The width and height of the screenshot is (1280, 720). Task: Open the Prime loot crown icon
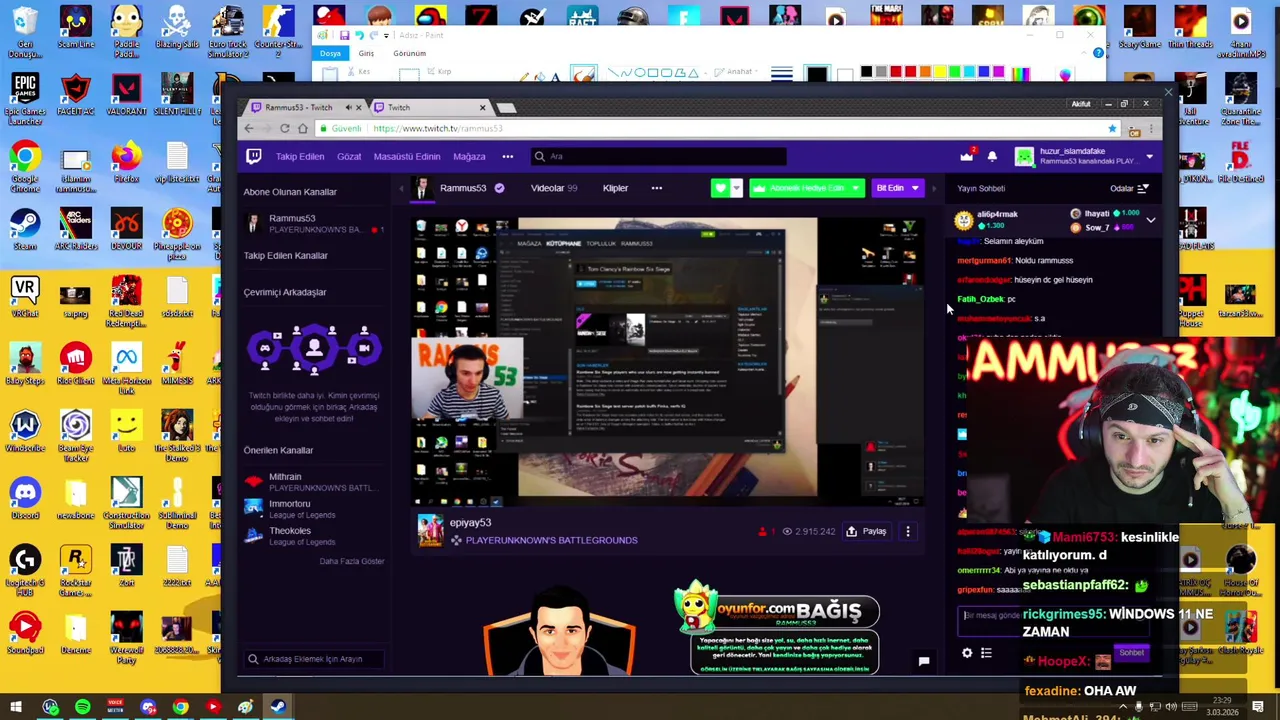(x=966, y=156)
